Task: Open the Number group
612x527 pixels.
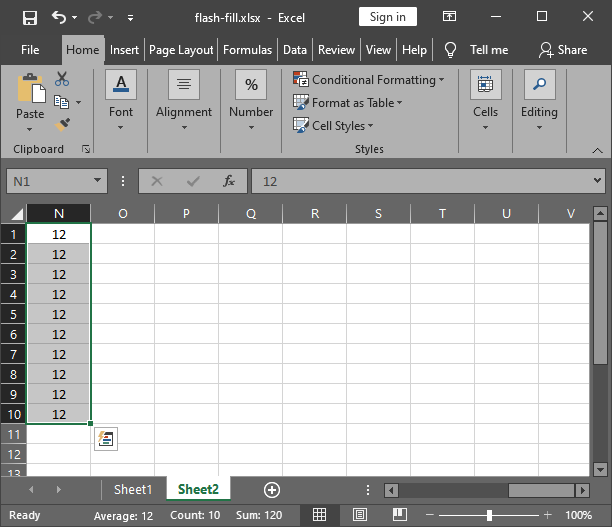Action: click(251, 101)
